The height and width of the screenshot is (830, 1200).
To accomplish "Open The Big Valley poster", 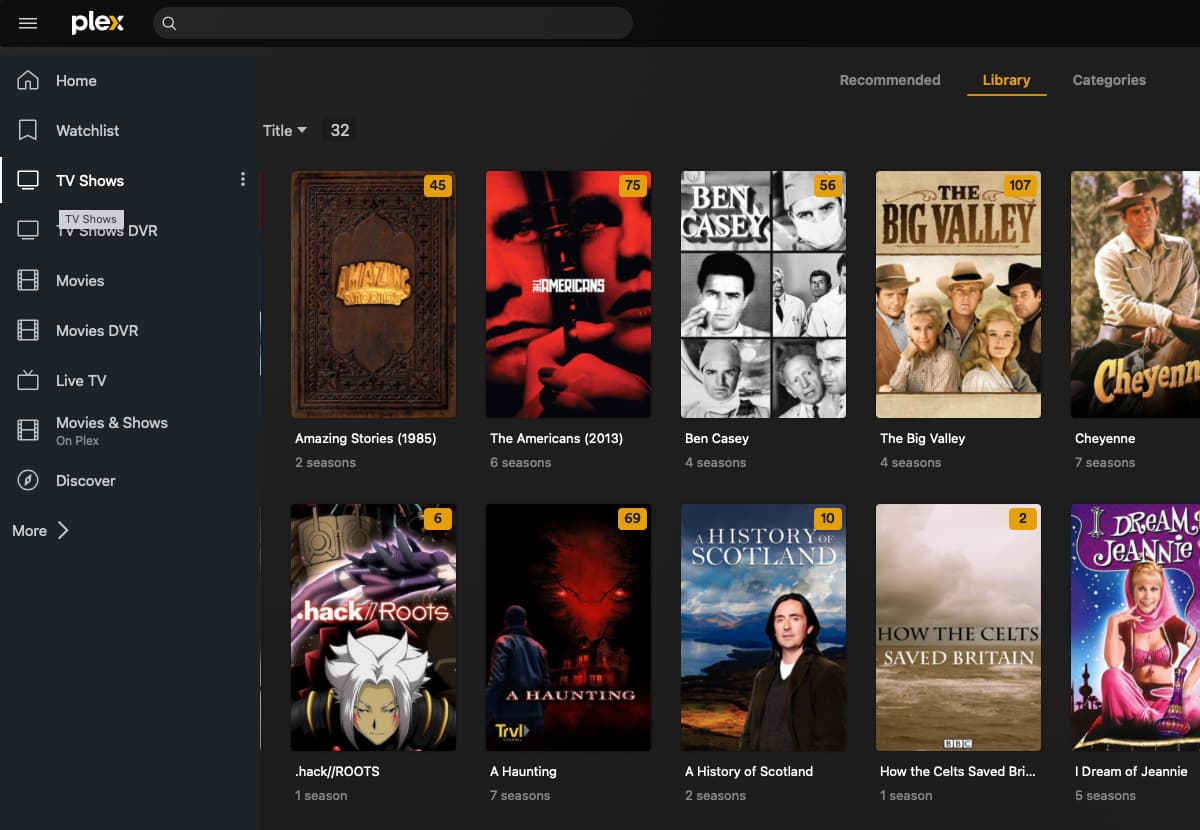I will pyautogui.click(x=958, y=294).
